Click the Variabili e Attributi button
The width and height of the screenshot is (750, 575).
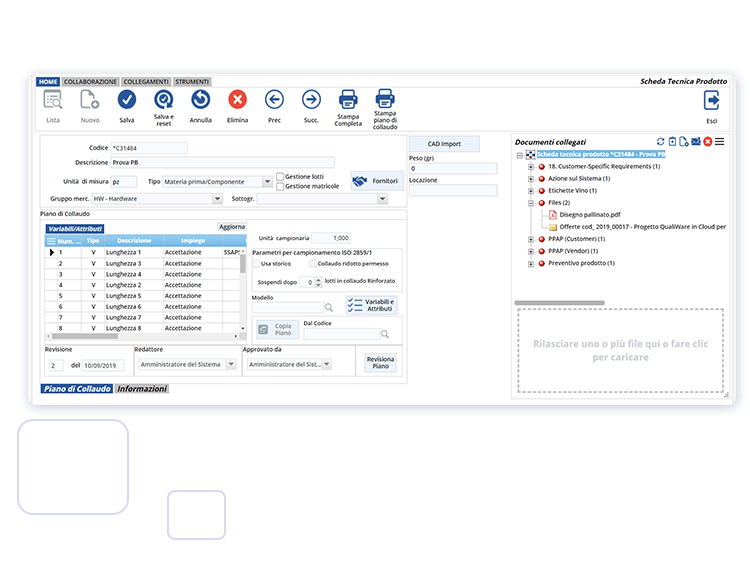372,305
